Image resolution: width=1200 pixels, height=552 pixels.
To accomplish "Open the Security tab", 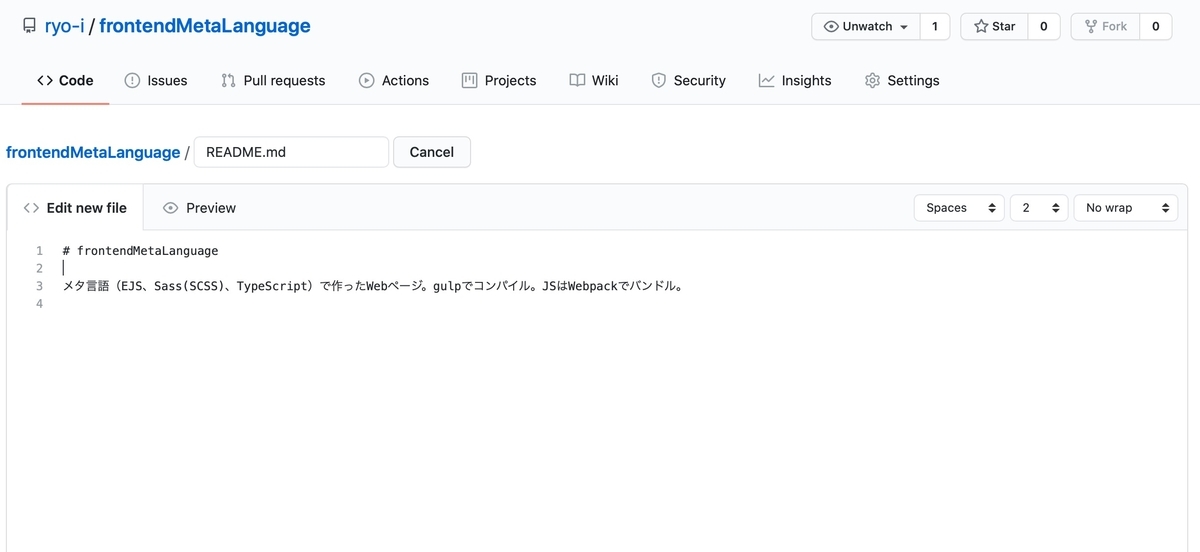I will click(688, 80).
